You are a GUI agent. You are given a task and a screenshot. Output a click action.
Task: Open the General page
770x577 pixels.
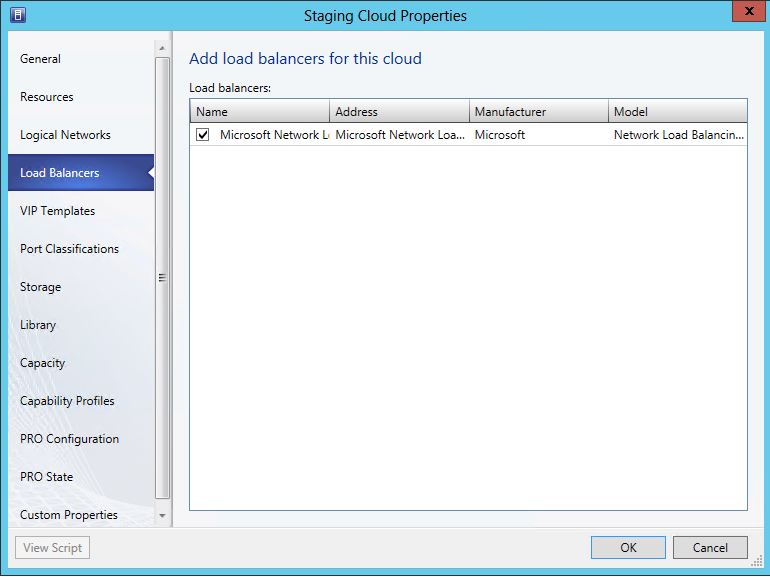(40, 59)
